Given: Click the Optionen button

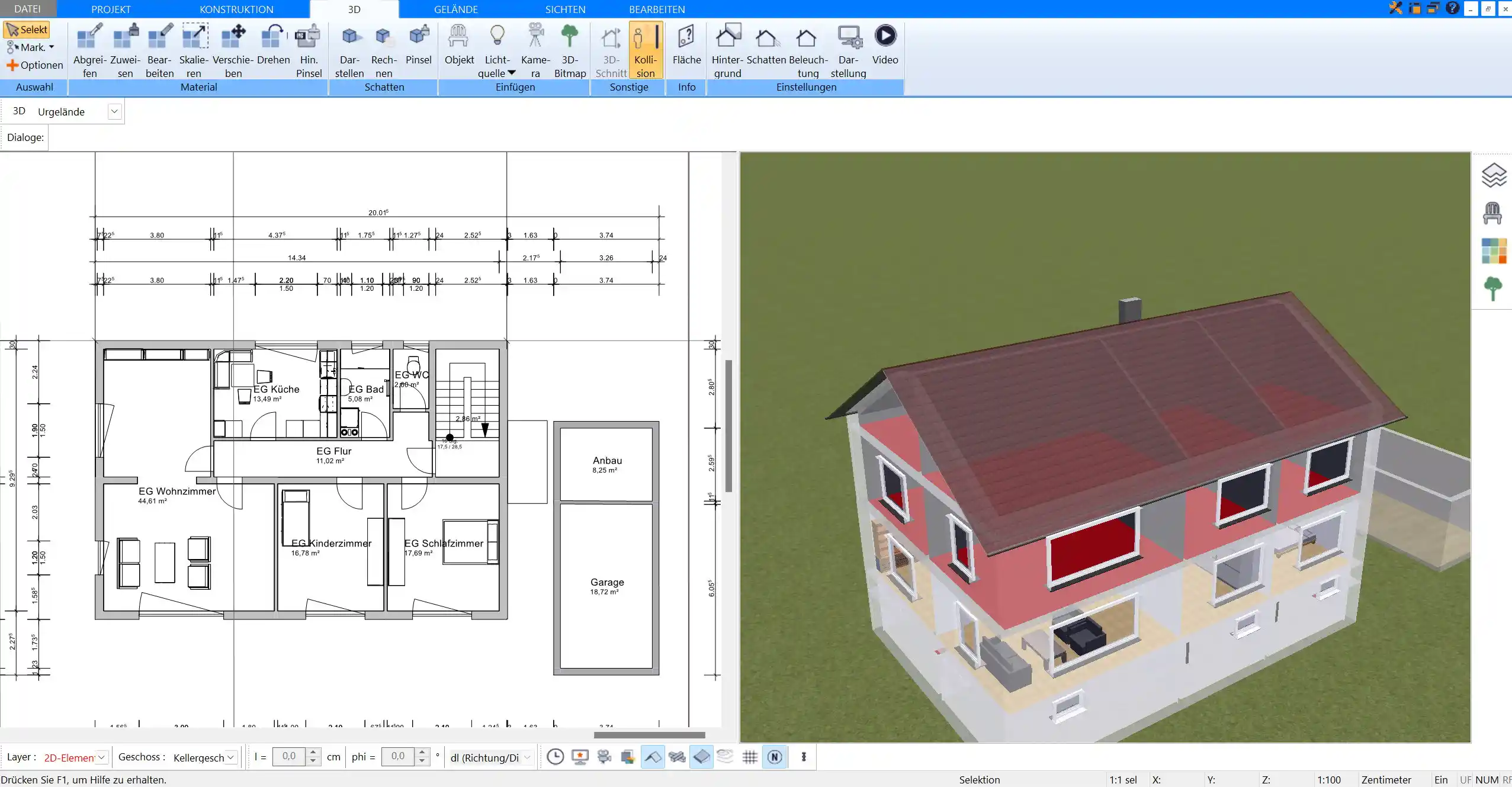Looking at the screenshot, I should tap(34, 65).
